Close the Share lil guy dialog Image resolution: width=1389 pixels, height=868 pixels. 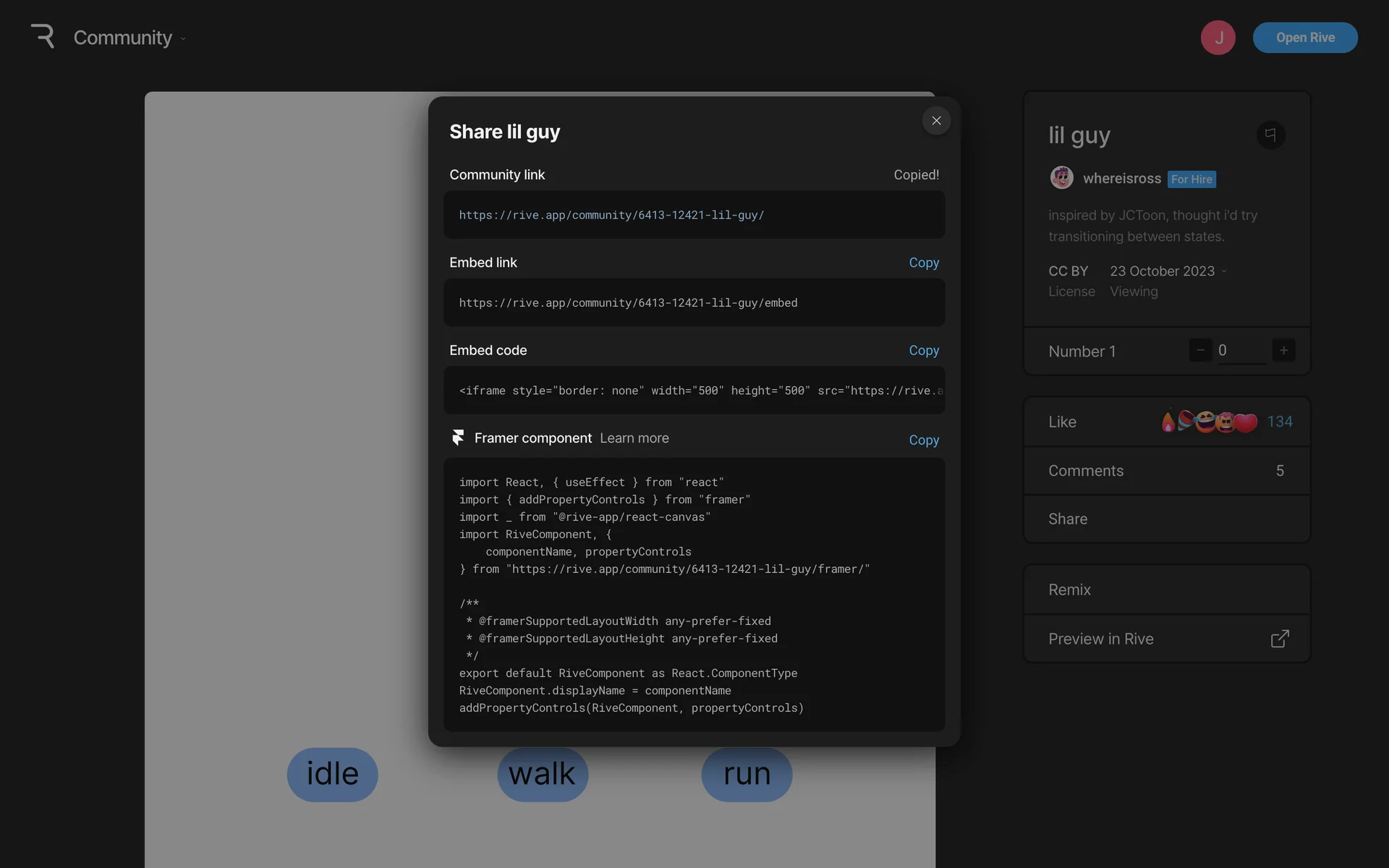(x=936, y=121)
